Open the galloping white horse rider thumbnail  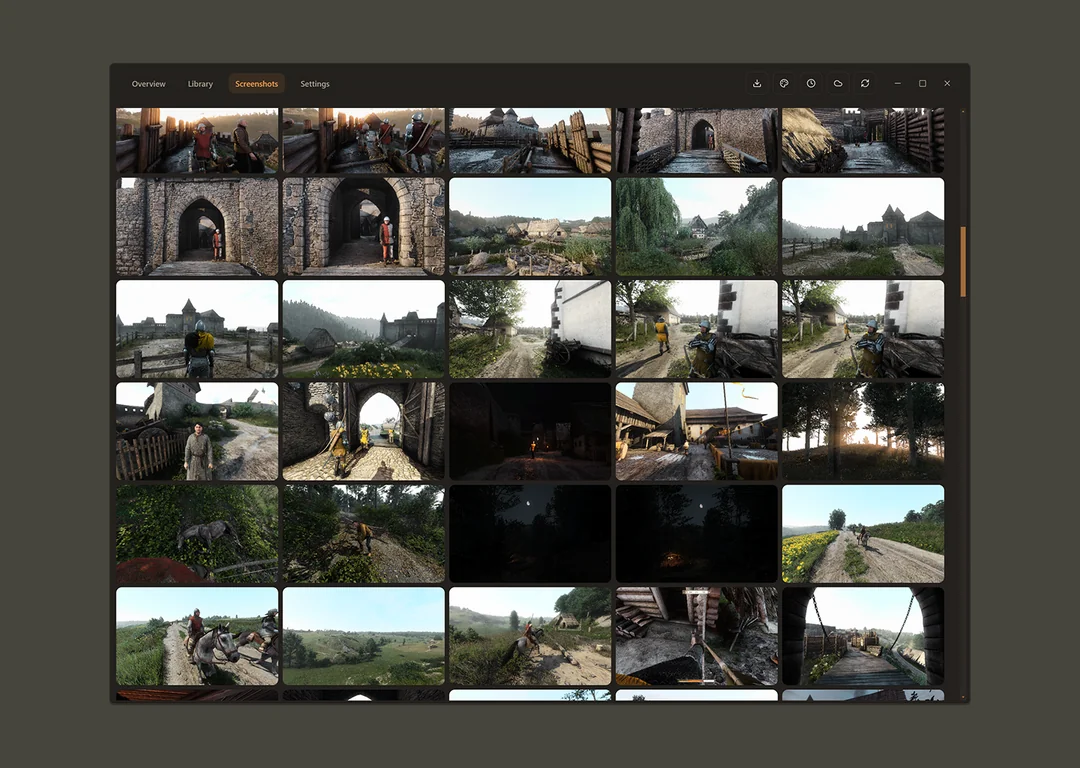pyautogui.click(x=530, y=636)
